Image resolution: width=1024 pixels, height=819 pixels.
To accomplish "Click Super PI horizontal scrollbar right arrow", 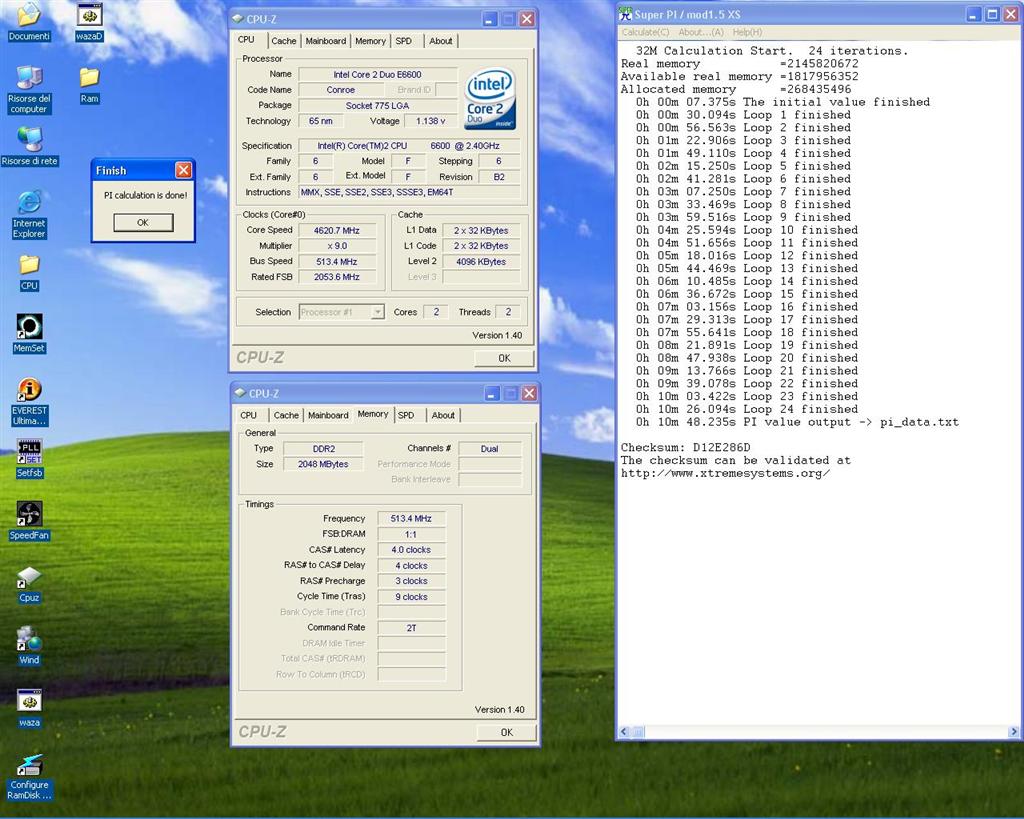I will [1014, 731].
